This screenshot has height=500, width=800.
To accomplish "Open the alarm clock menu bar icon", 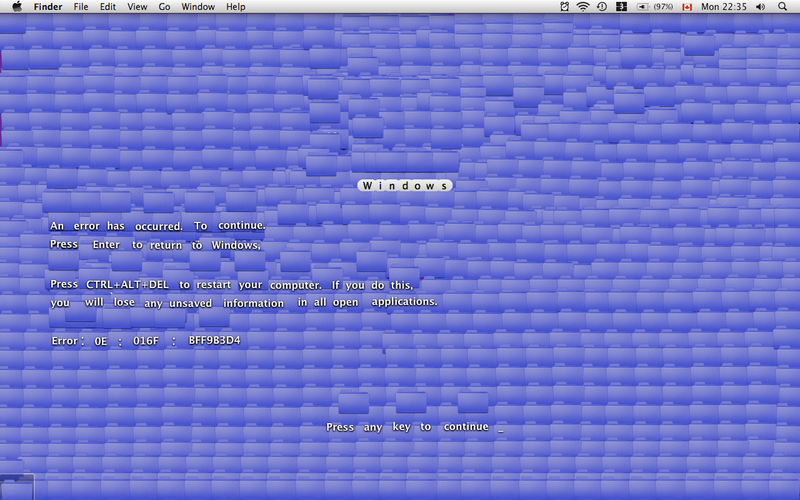I will point(564,7).
